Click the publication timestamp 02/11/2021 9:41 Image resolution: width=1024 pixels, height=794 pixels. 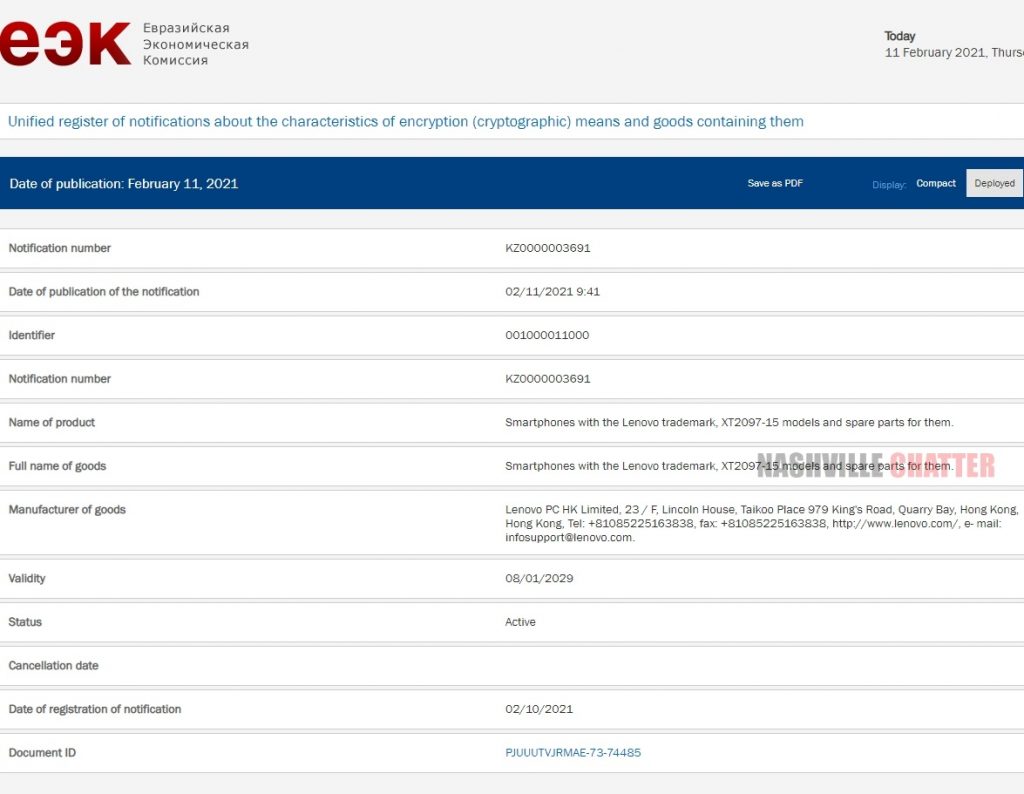552,292
